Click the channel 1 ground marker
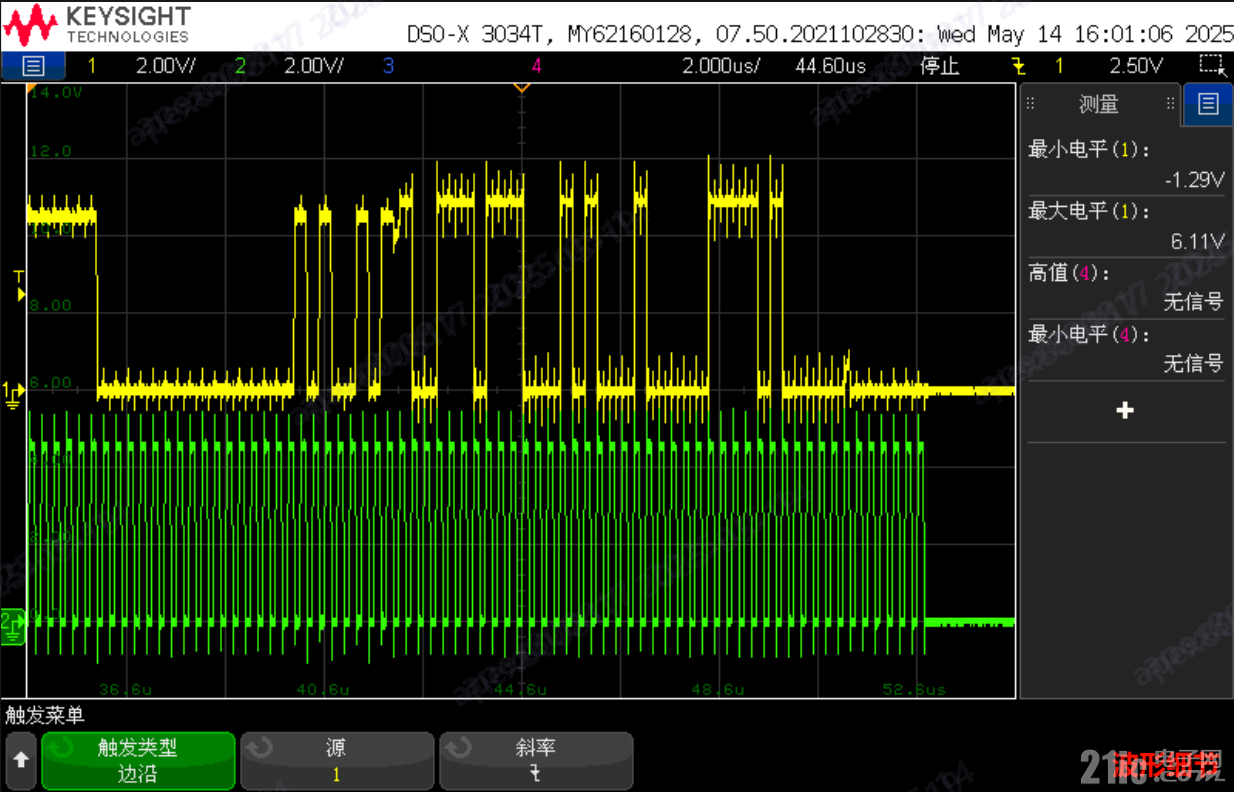 point(13,394)
